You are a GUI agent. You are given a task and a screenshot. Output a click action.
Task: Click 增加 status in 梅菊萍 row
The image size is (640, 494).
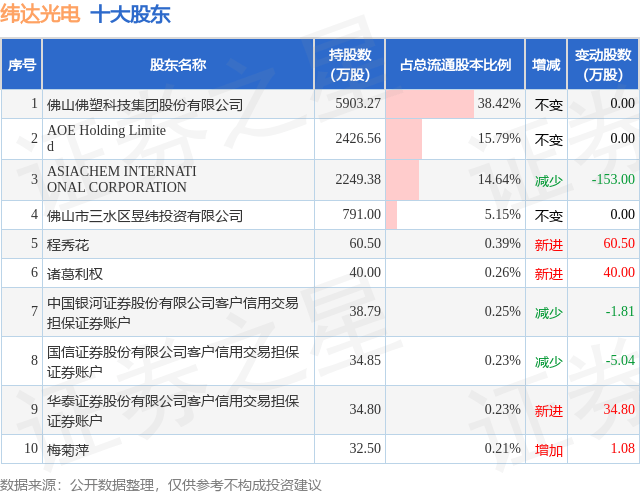point(549,450)
